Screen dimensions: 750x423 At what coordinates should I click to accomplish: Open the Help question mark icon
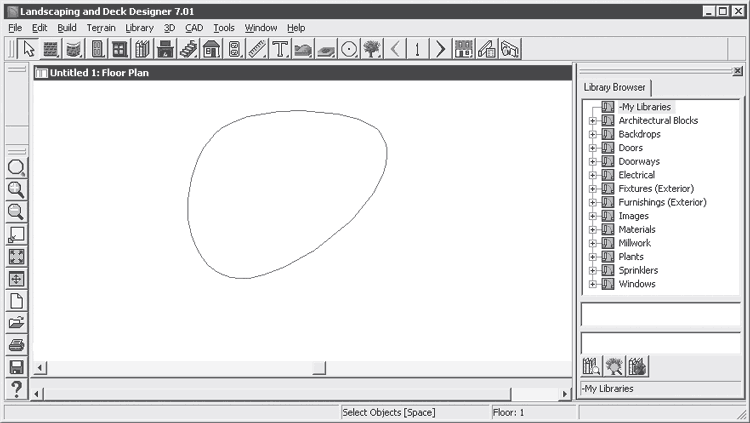[16, 389]
